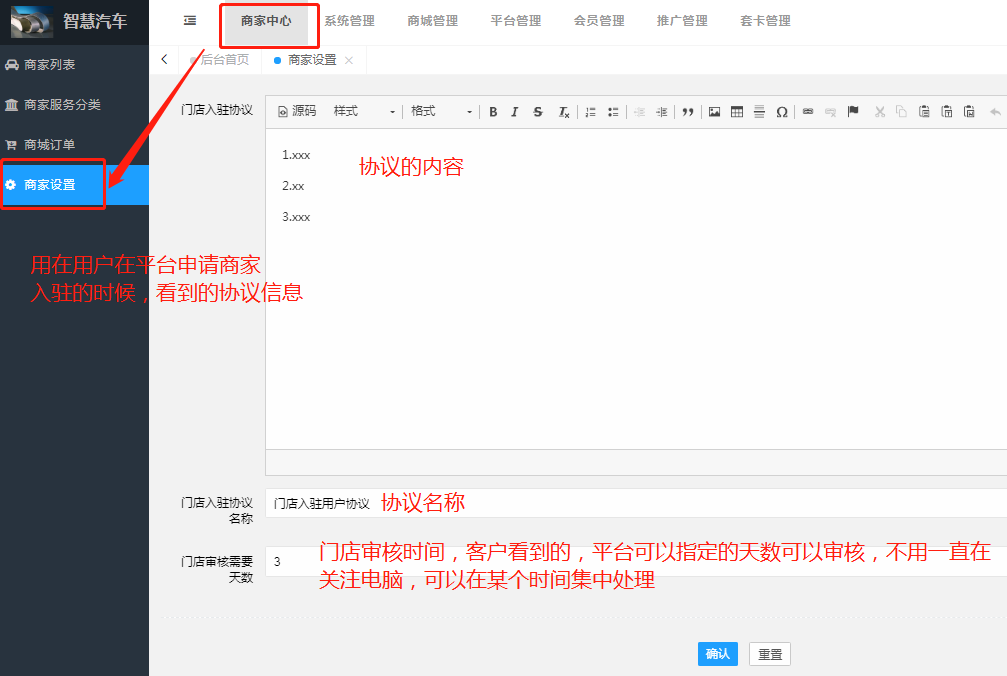Click the copy icon
The image size is (1007, 676).
pos(902,112)
